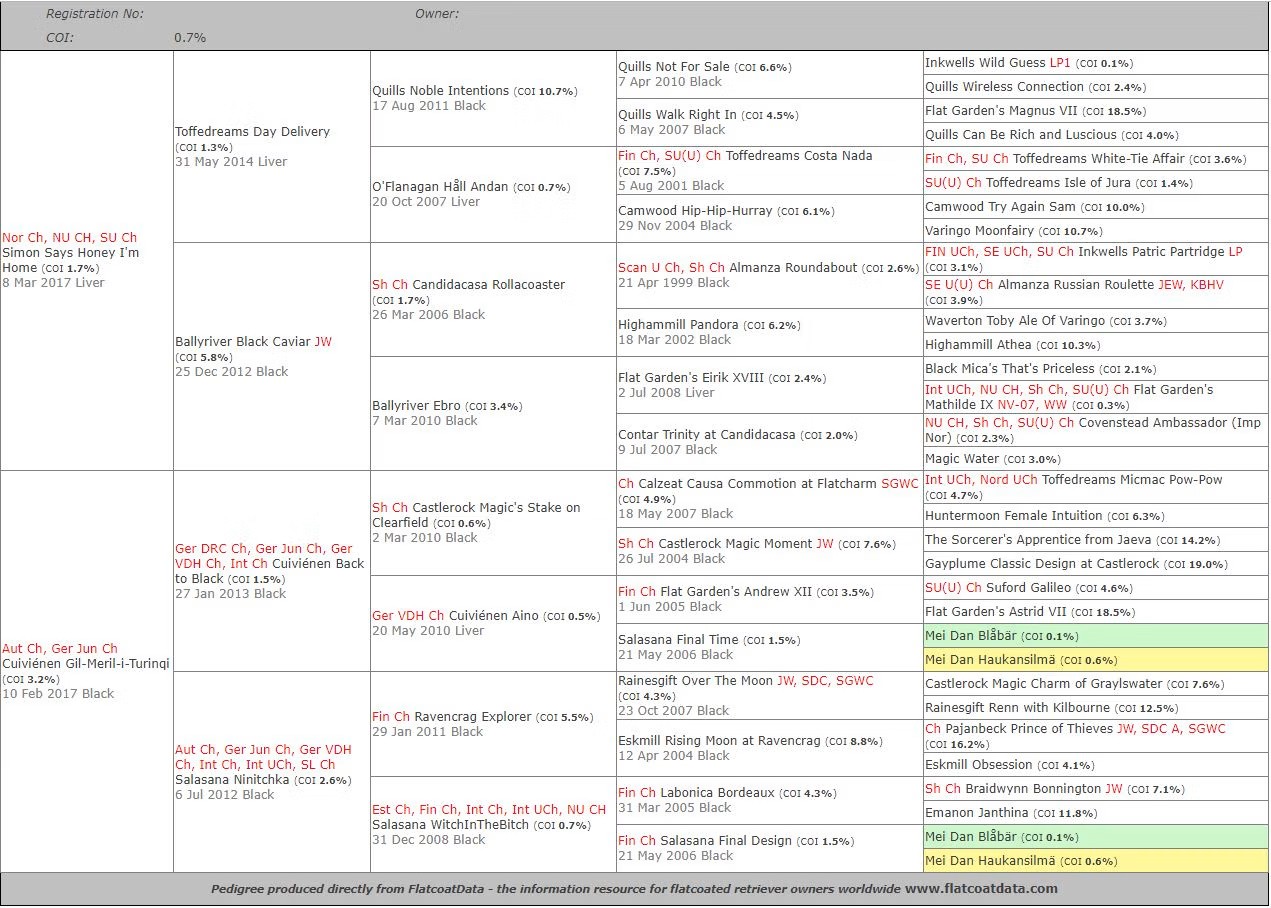The width and height of the screenshot is (1271, 908).
Task: Open Inkwells Wild Guess record
Action: (986, 62)
